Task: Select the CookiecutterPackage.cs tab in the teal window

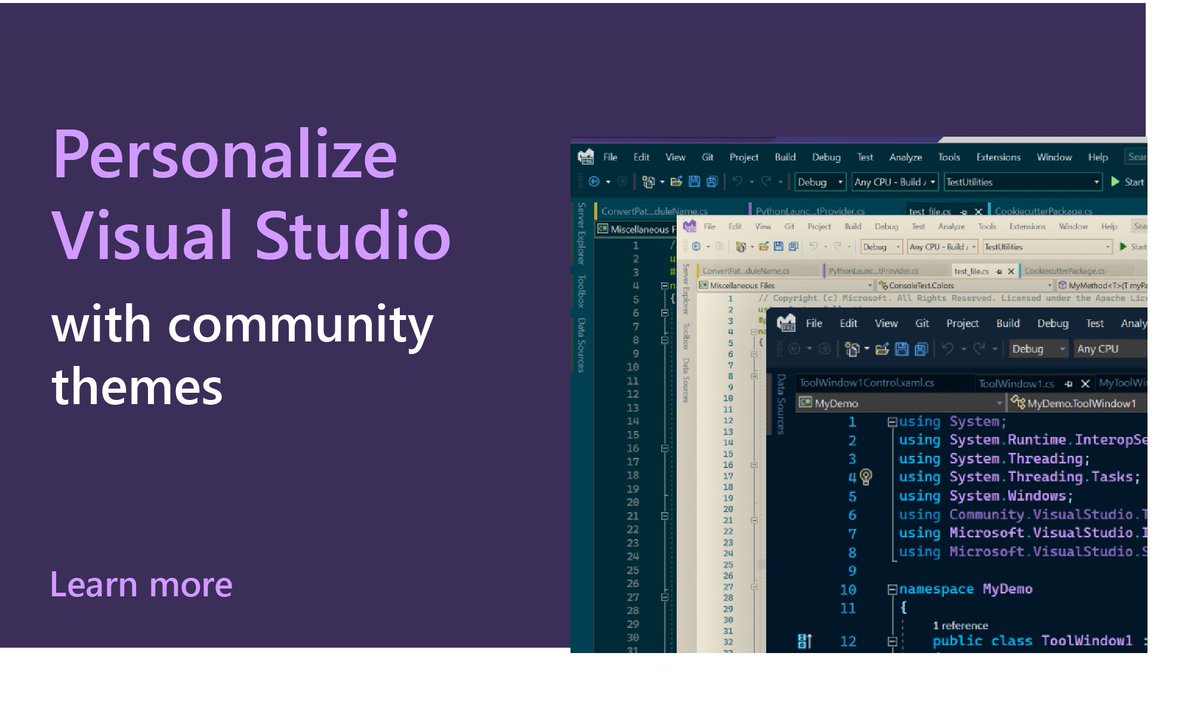Action: tap(1044, 211)
